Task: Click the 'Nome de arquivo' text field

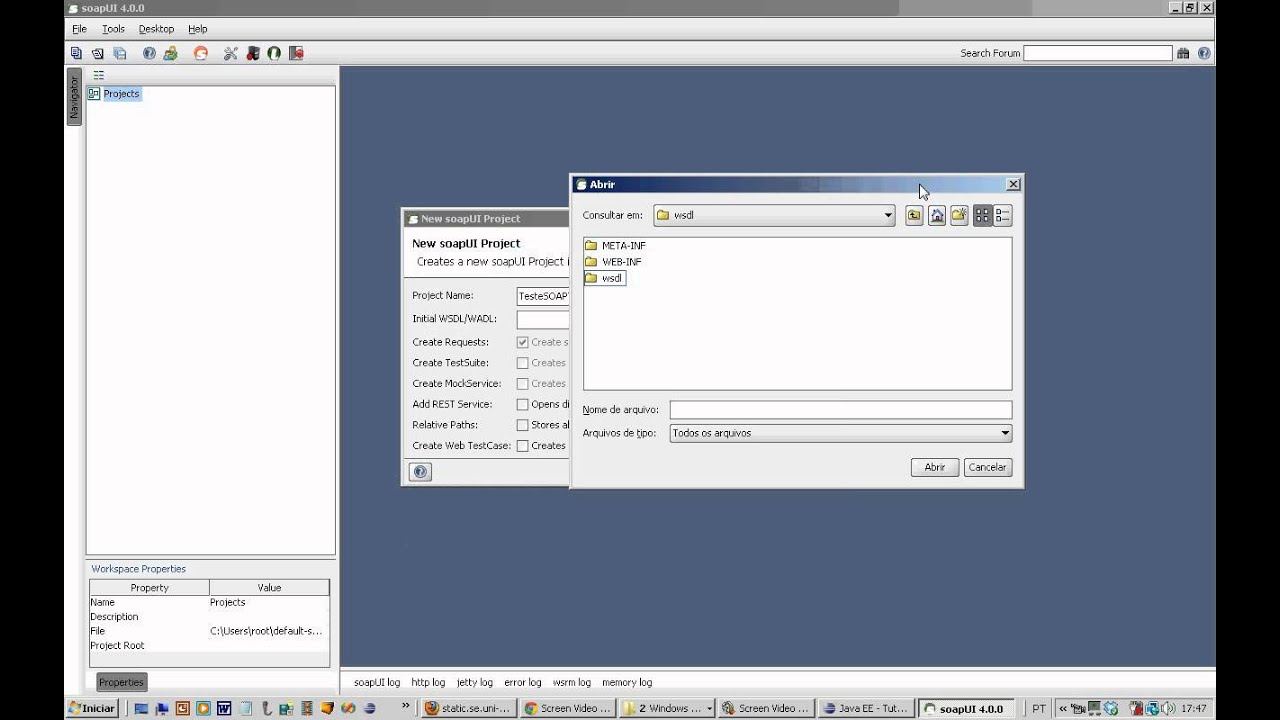Action: pos(841,410)
